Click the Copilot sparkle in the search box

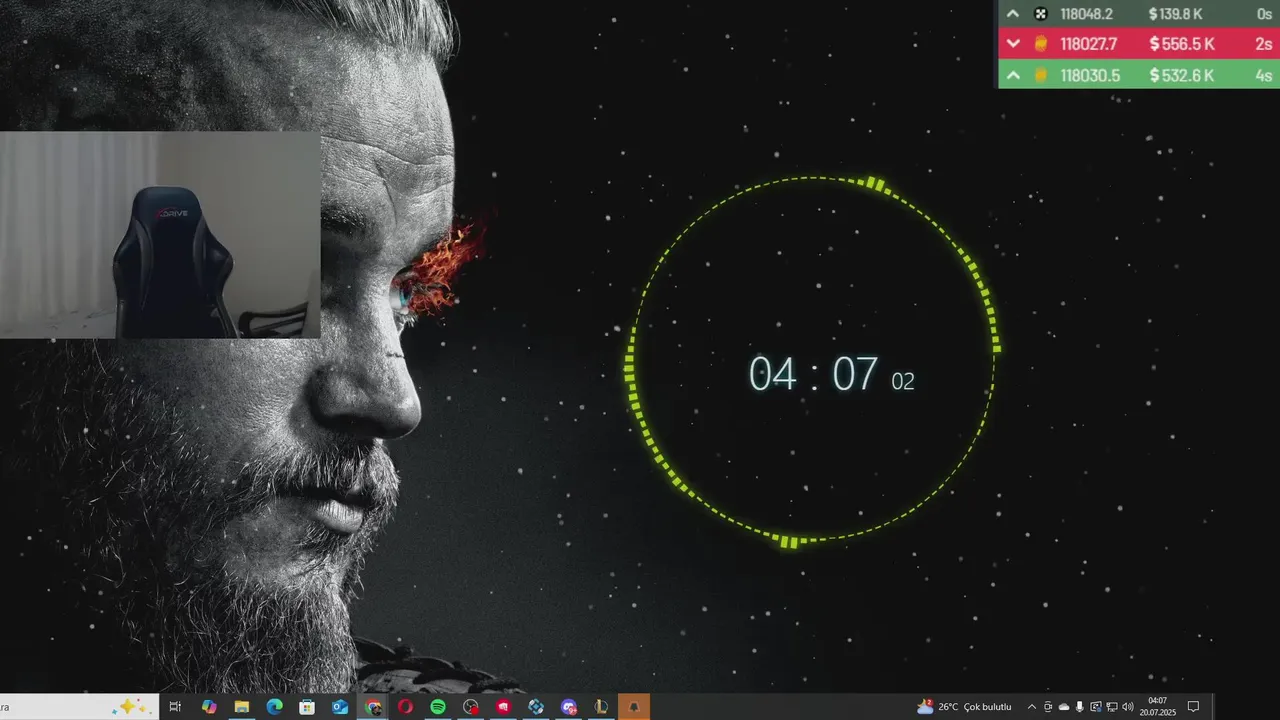point(132,707)
